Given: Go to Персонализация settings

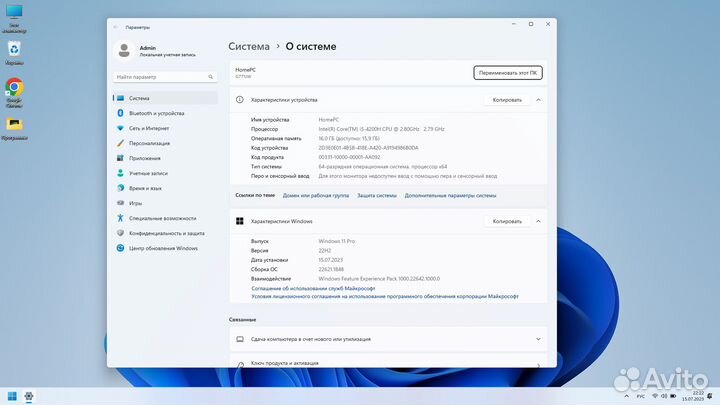Looking at the screenshot, I should click(x=149, y=143).
